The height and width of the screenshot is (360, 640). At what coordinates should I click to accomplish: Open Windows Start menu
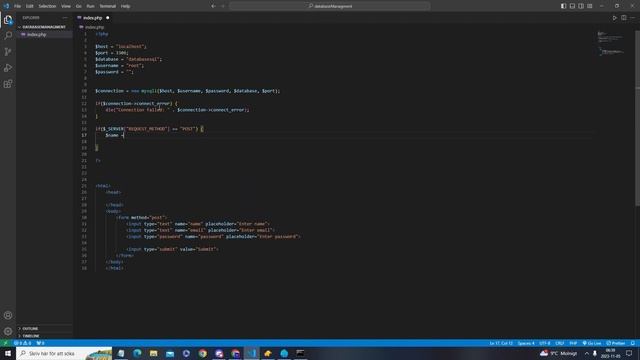click(x=8, y=353)
